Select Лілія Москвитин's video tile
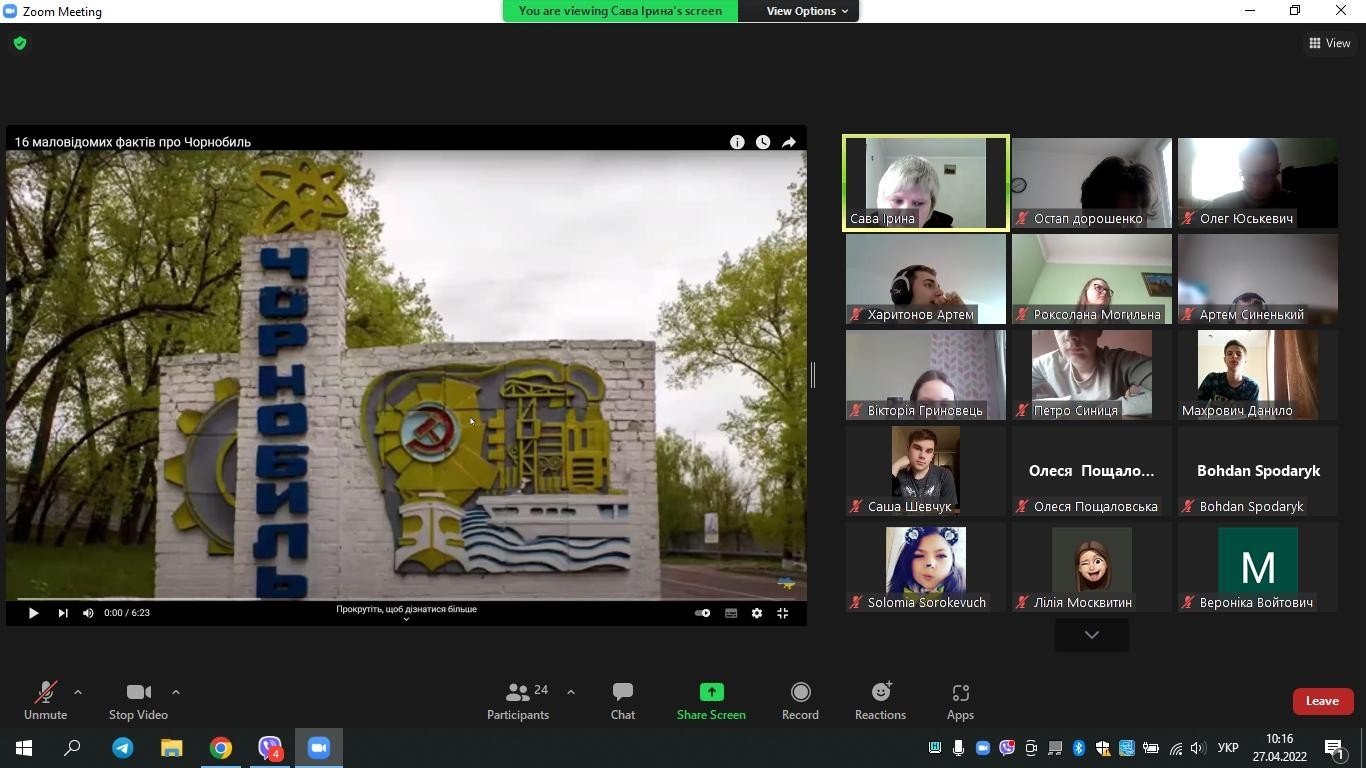1366x768 pixels. 1092,567
